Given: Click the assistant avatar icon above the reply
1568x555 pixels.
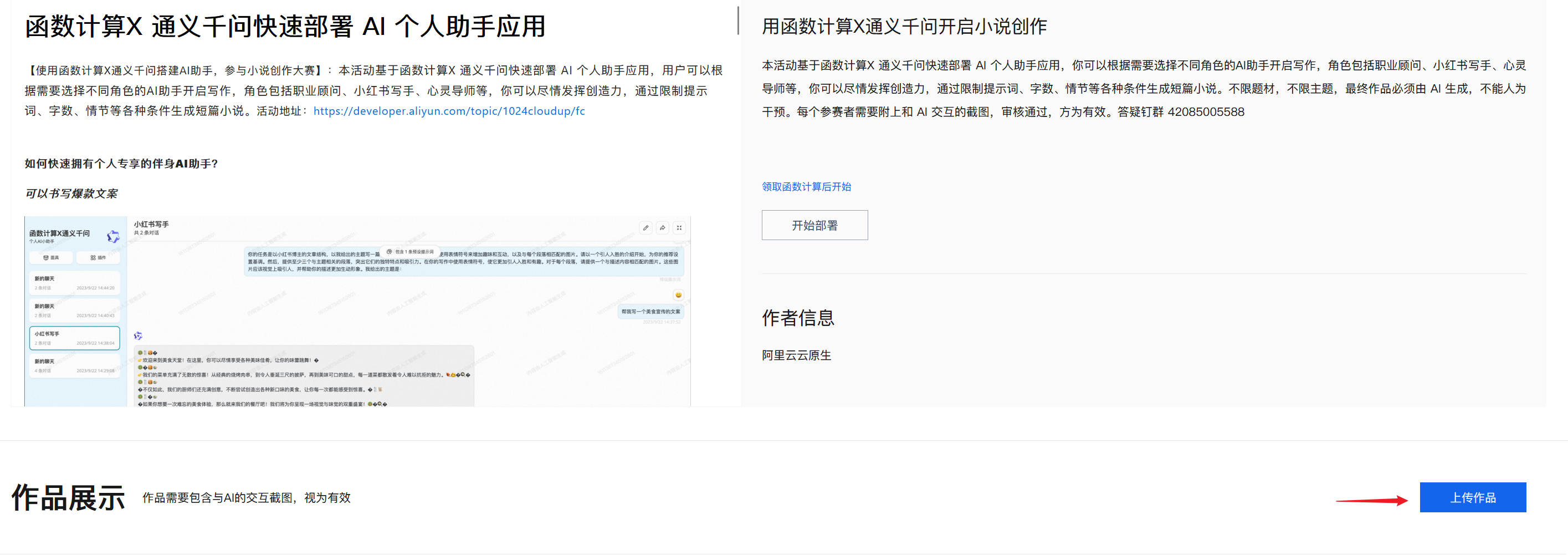Looking at the screenshot, I should [138, 335].
